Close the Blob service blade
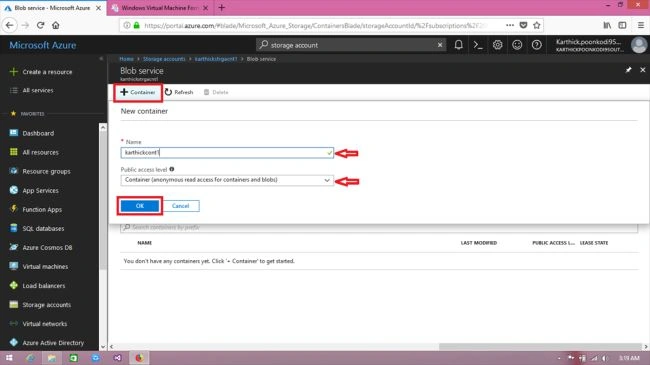 [643, 70]
